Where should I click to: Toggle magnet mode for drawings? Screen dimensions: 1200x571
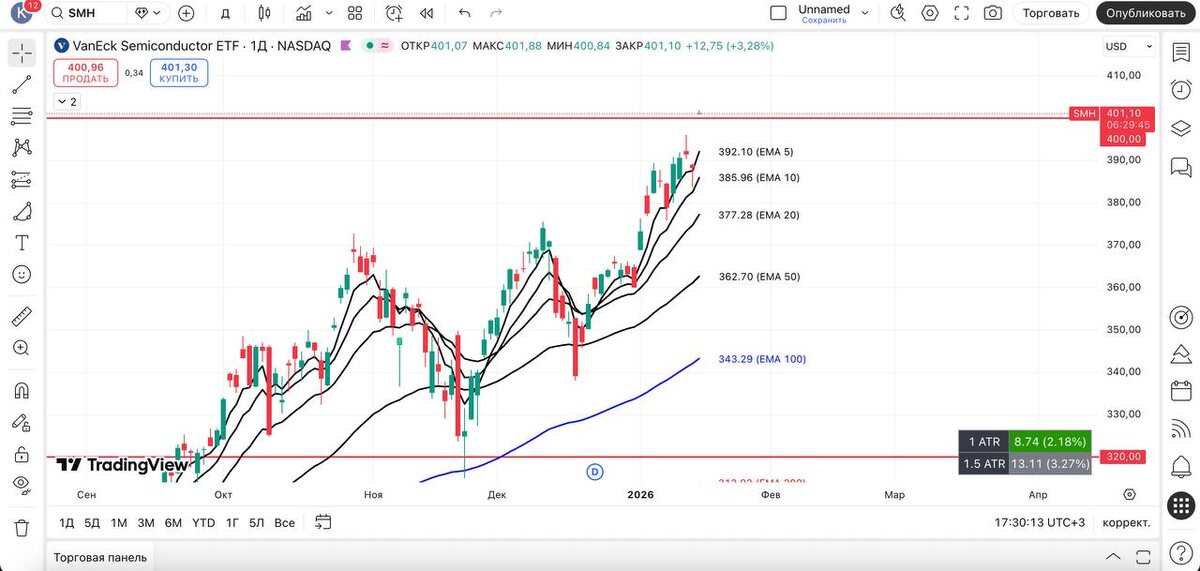(21, 390)
